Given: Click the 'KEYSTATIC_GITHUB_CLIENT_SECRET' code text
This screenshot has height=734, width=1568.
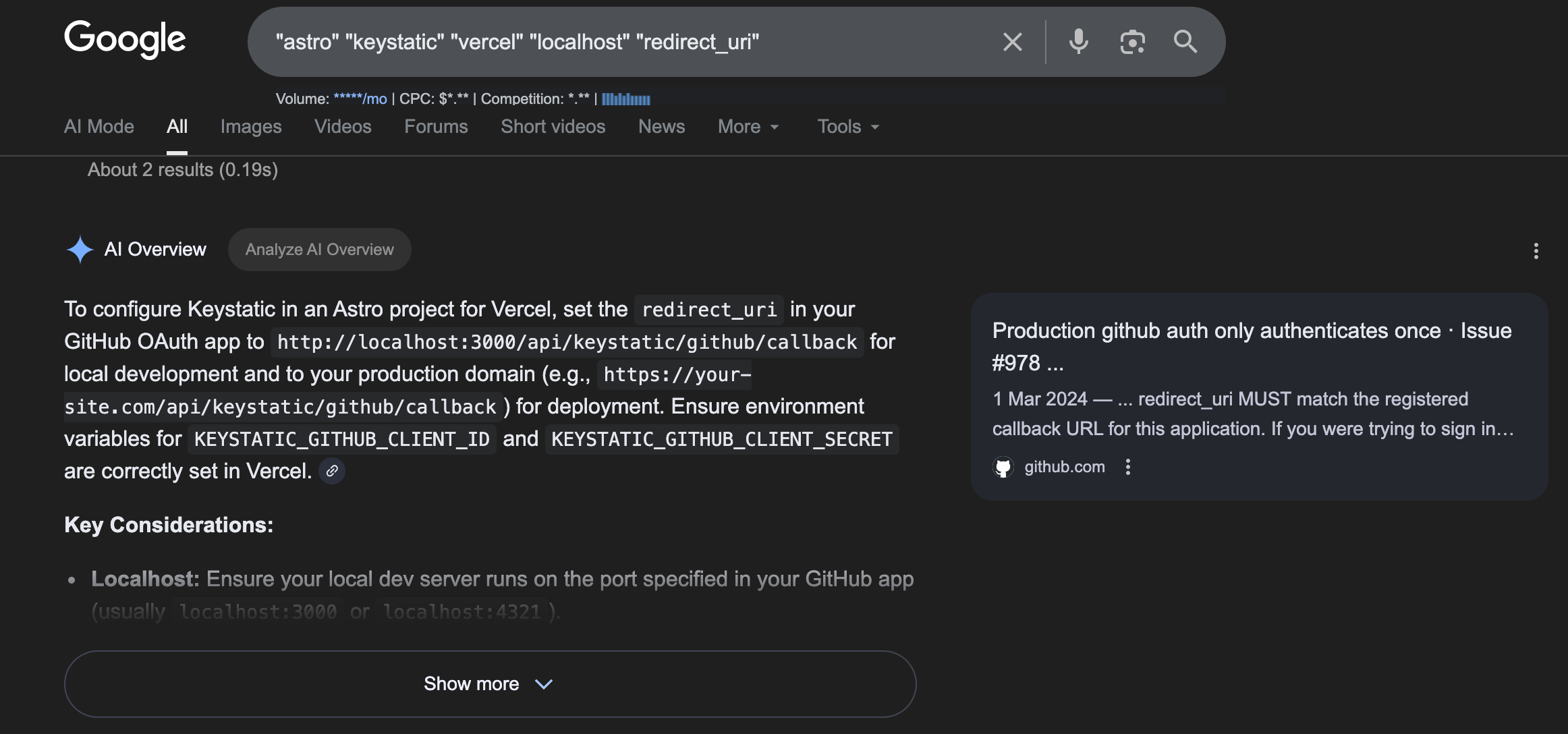Looking at the screenshot, I should [722, 439].
